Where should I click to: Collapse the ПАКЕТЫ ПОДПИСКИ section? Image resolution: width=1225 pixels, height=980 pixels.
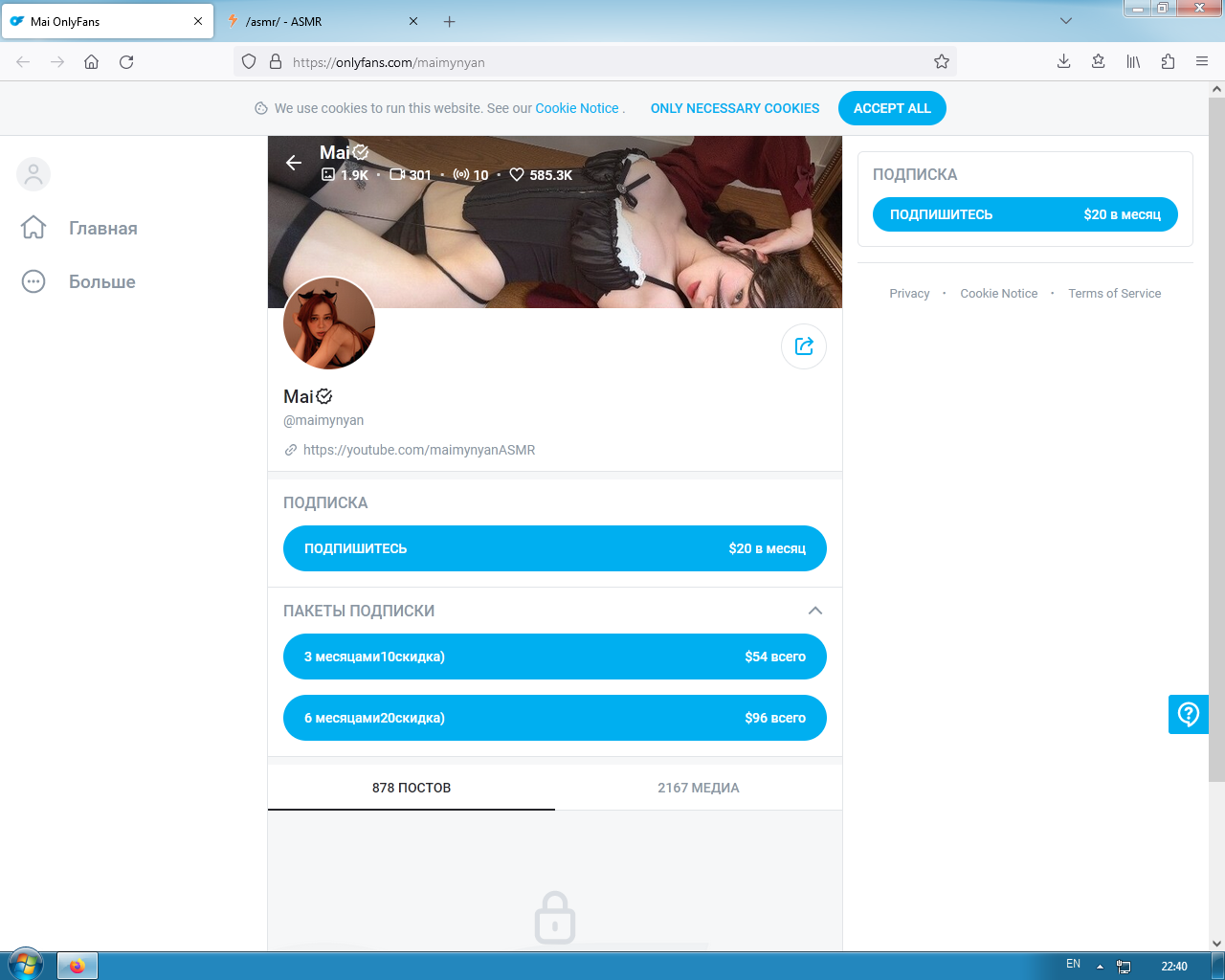click(815, 611)
